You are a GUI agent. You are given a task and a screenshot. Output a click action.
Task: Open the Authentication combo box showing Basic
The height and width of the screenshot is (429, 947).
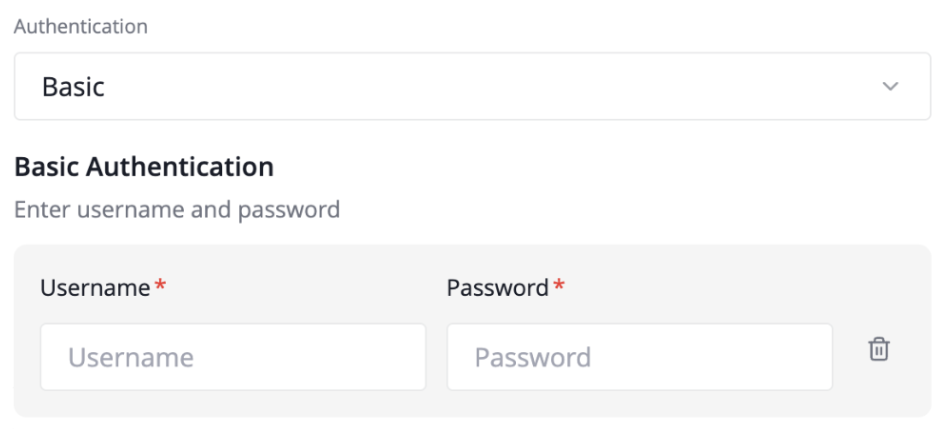tap(472, 87)
